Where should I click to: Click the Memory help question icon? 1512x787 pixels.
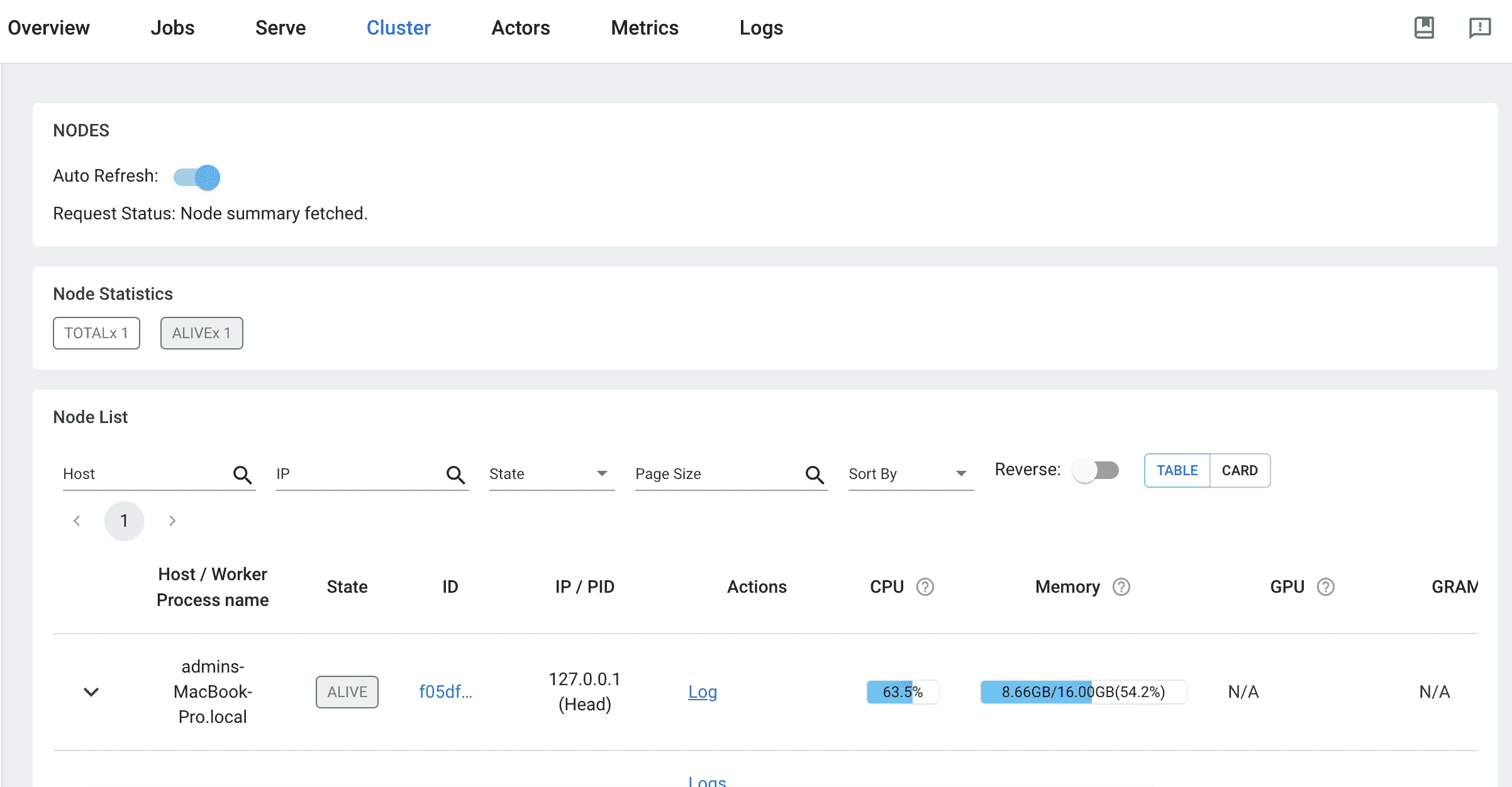(x=1121, y=586)
